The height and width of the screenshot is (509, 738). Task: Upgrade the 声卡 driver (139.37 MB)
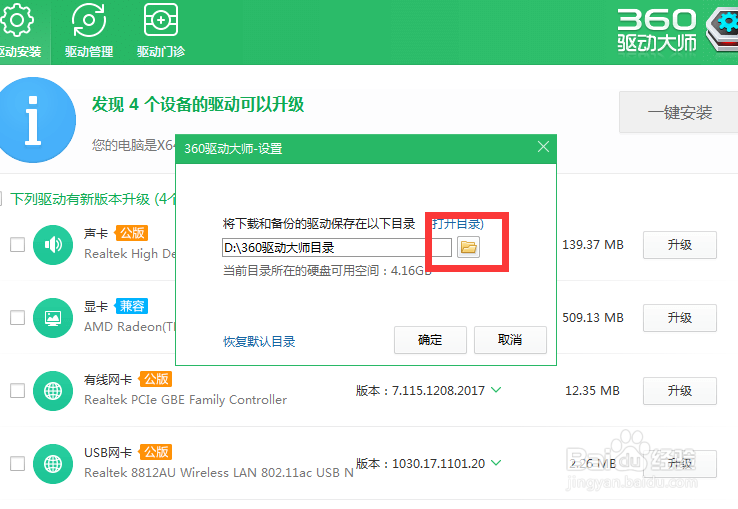click(x=680, y=245)
